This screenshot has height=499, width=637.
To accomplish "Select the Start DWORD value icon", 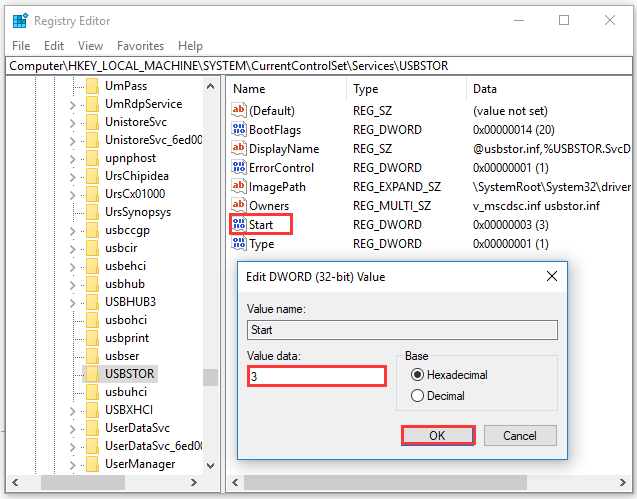I will coord(238,224).
